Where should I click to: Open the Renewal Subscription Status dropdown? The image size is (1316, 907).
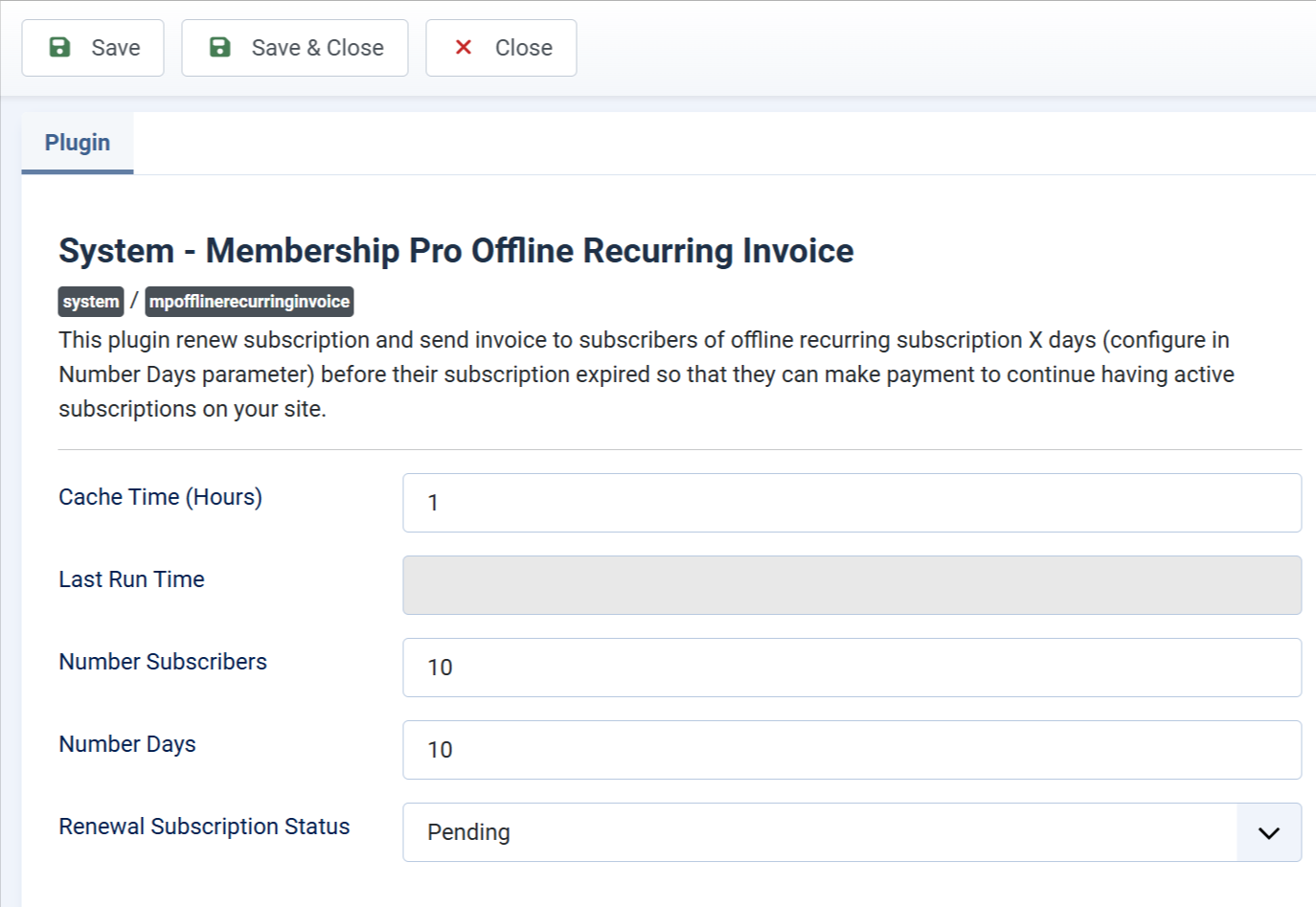pos(851,832)
